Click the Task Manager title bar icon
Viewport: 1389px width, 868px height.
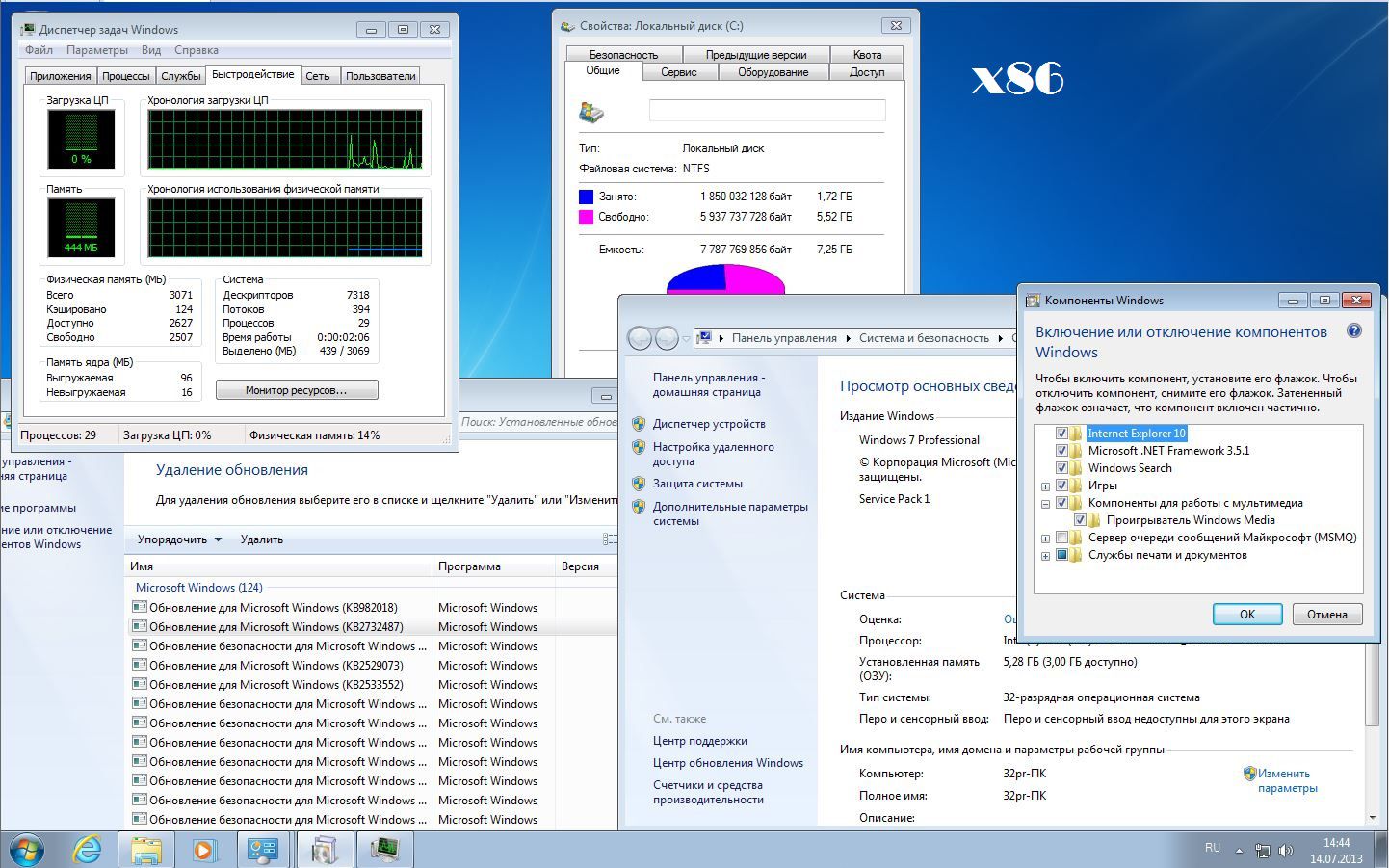pos(28,30)
